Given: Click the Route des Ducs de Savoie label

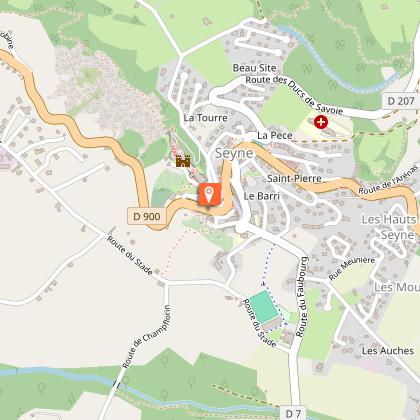Looking at the screenshot, I should pyautogui.click(x=294, y=95).
